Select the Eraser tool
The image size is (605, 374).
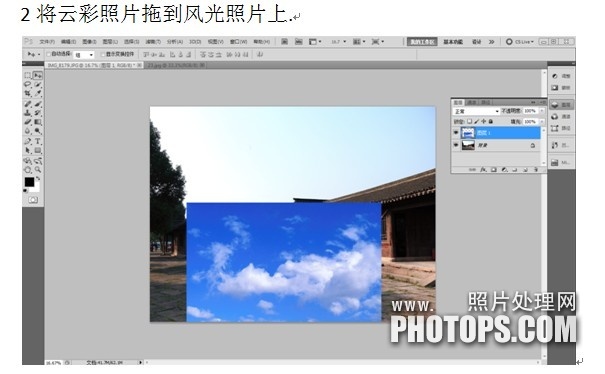(x=28, y=122)
